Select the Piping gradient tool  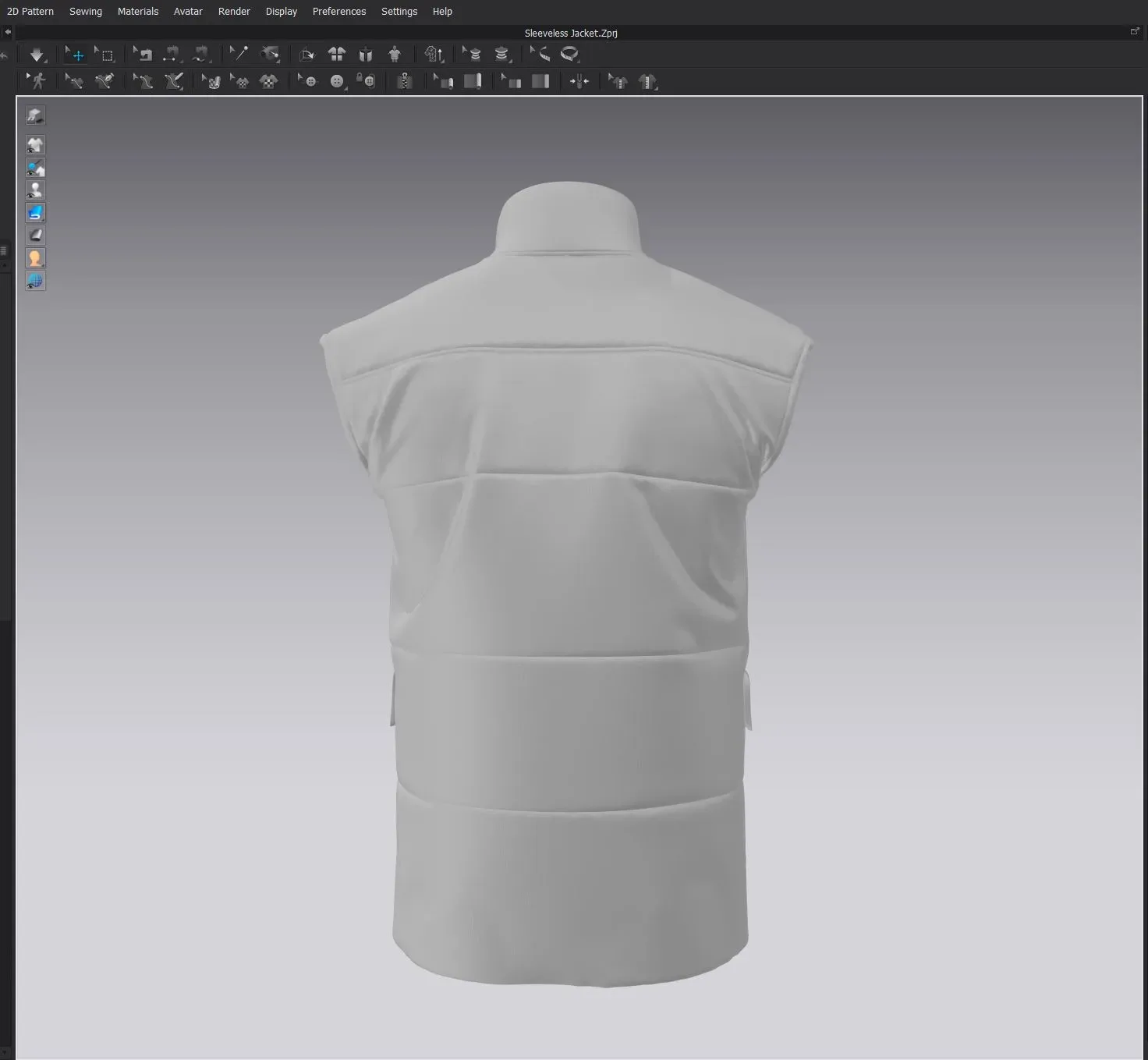pyautogui.click(x=540, y=81)
